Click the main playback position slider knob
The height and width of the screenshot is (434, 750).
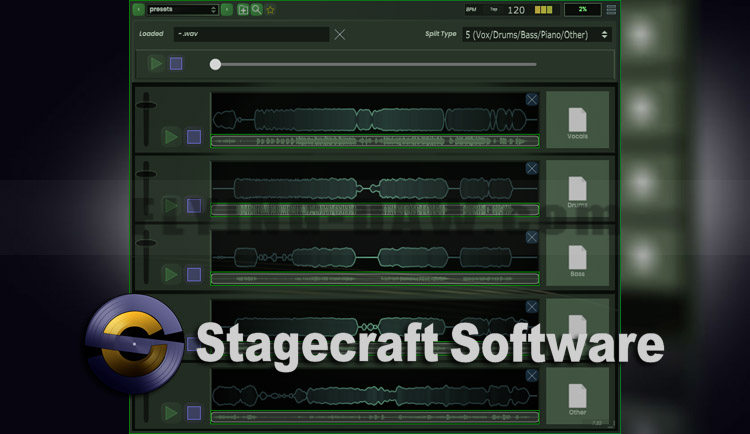(x=215, y=64)
